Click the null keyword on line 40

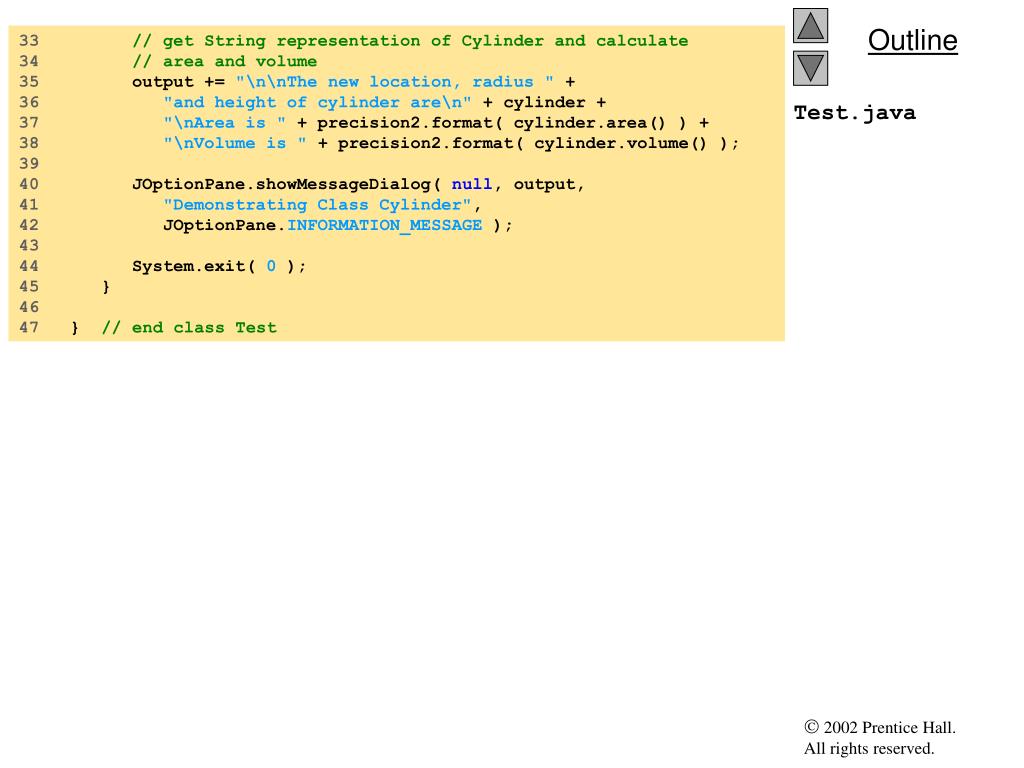(472, 184)
